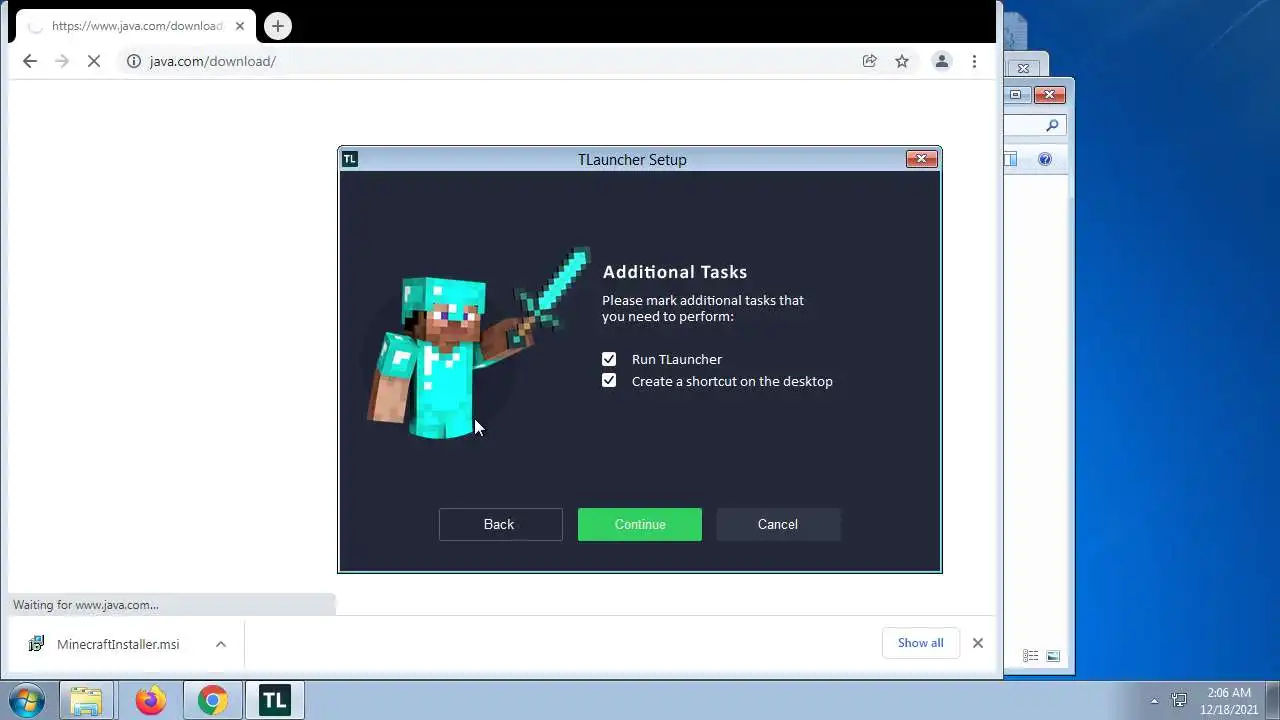Launch Firefox from the taskbar
The image size is (1280, 720).
click(x=151, y=700)
